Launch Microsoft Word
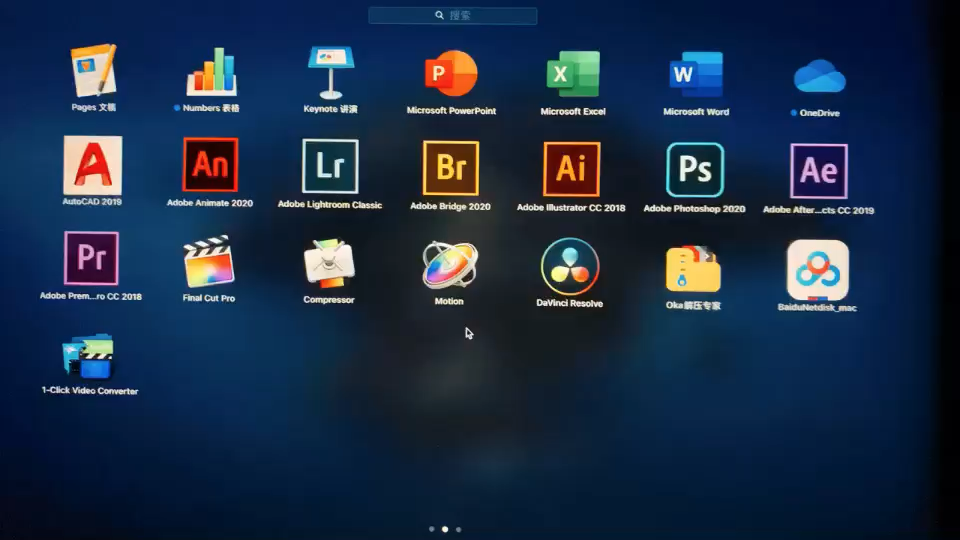 696,75
